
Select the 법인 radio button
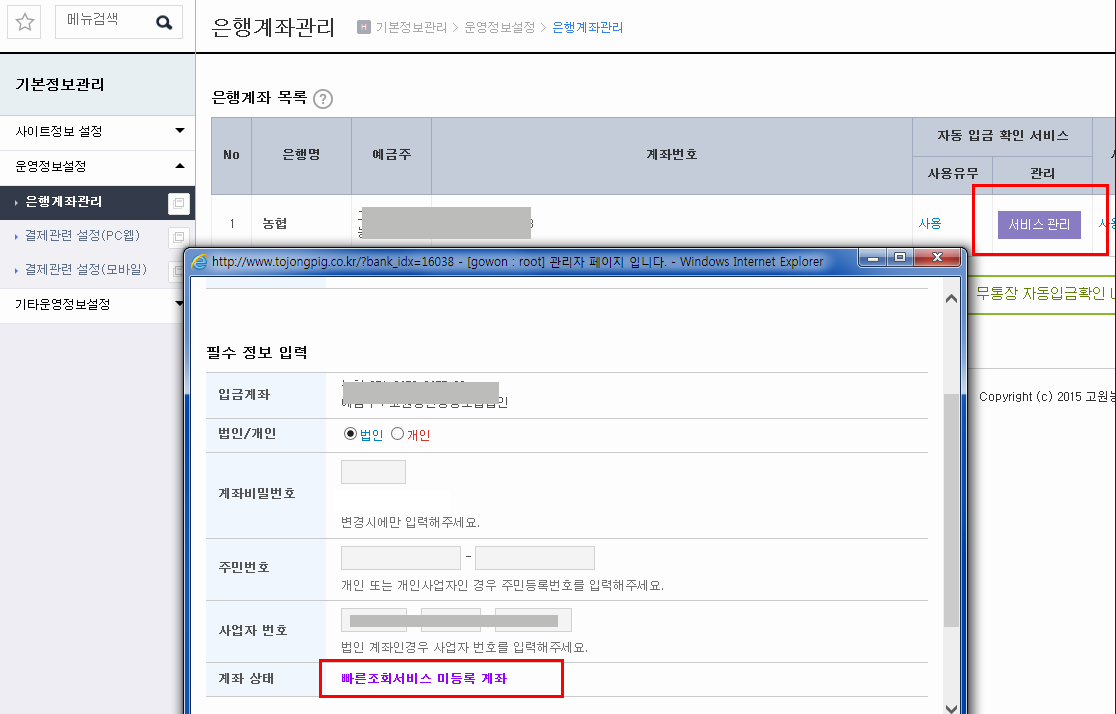point(350,434)
